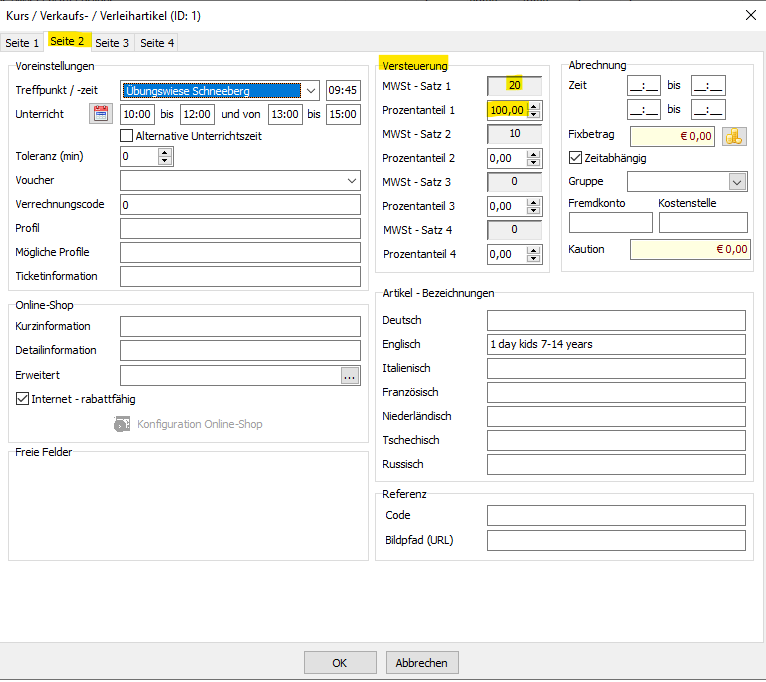
Task: Uncheck Internet - rabattfähig checkbox
Action: [x=22, y=399]
